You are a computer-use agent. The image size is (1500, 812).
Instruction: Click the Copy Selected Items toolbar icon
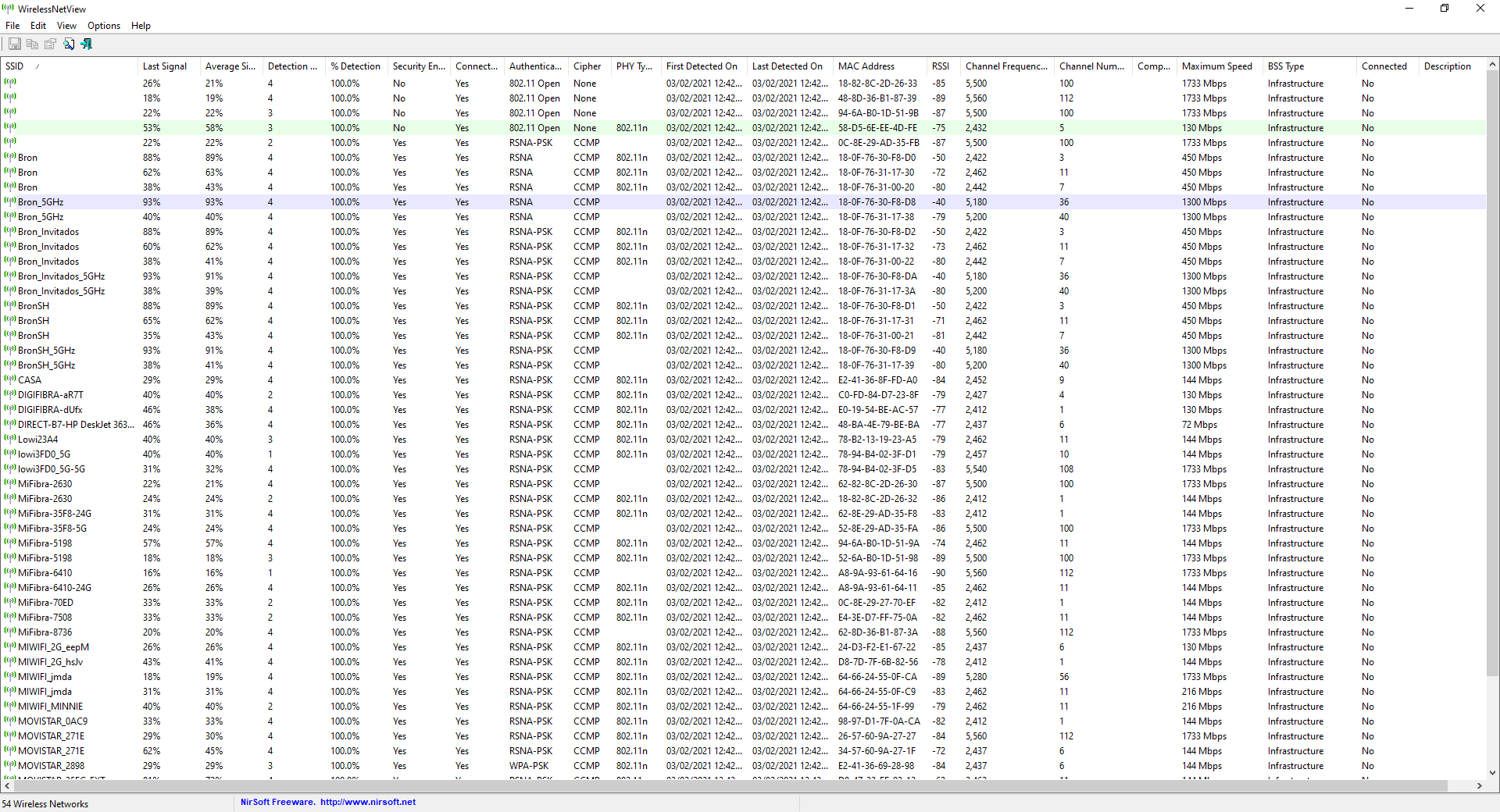[x=33, y=45]
